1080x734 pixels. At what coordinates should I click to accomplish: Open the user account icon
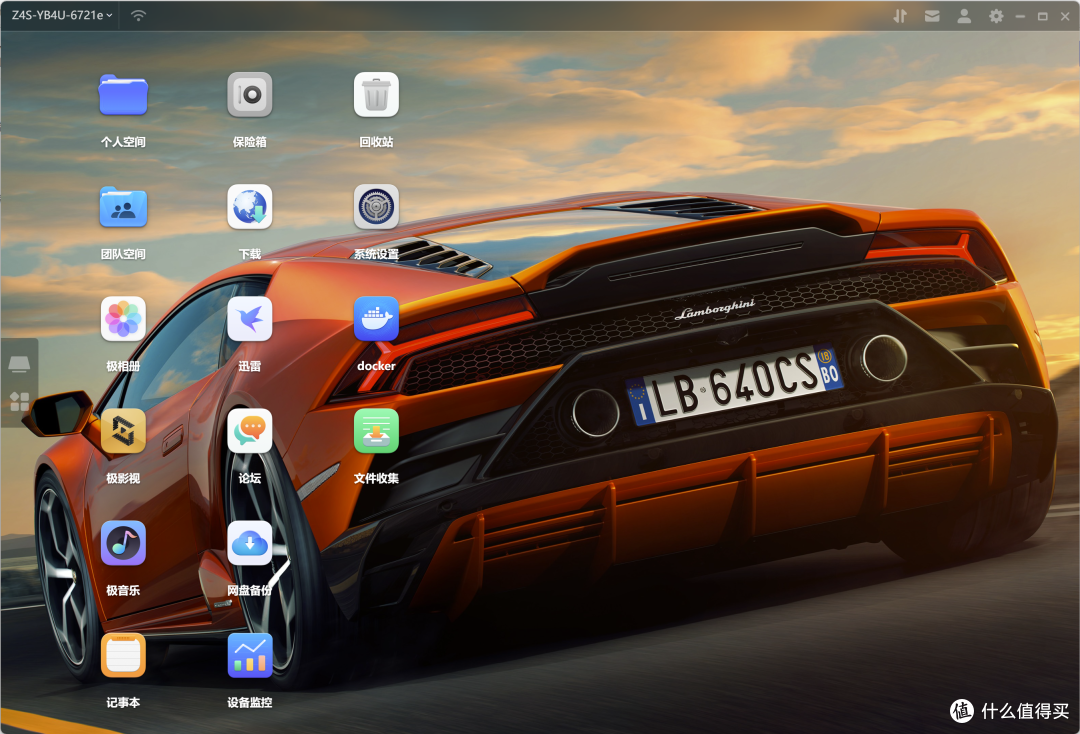(x=964, y=16)
